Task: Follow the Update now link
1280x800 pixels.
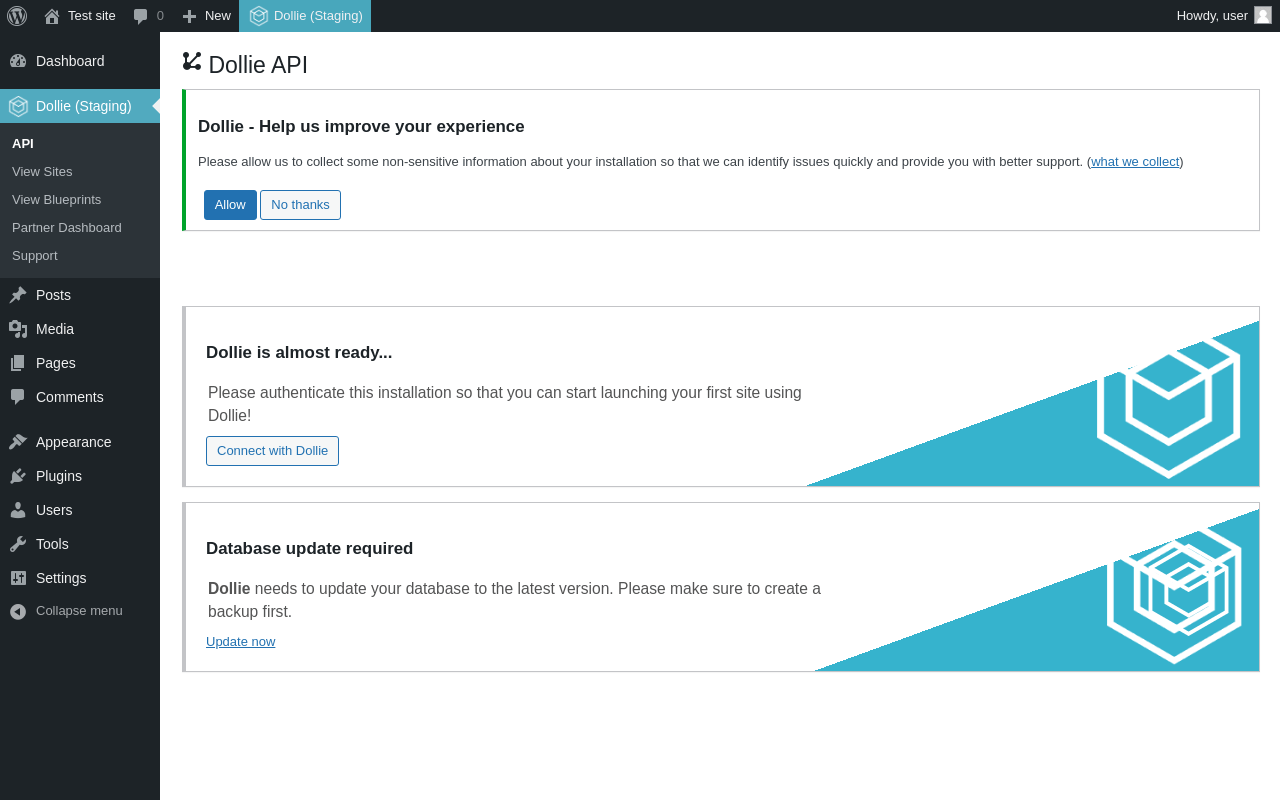Action: click(x=240, y=642)
